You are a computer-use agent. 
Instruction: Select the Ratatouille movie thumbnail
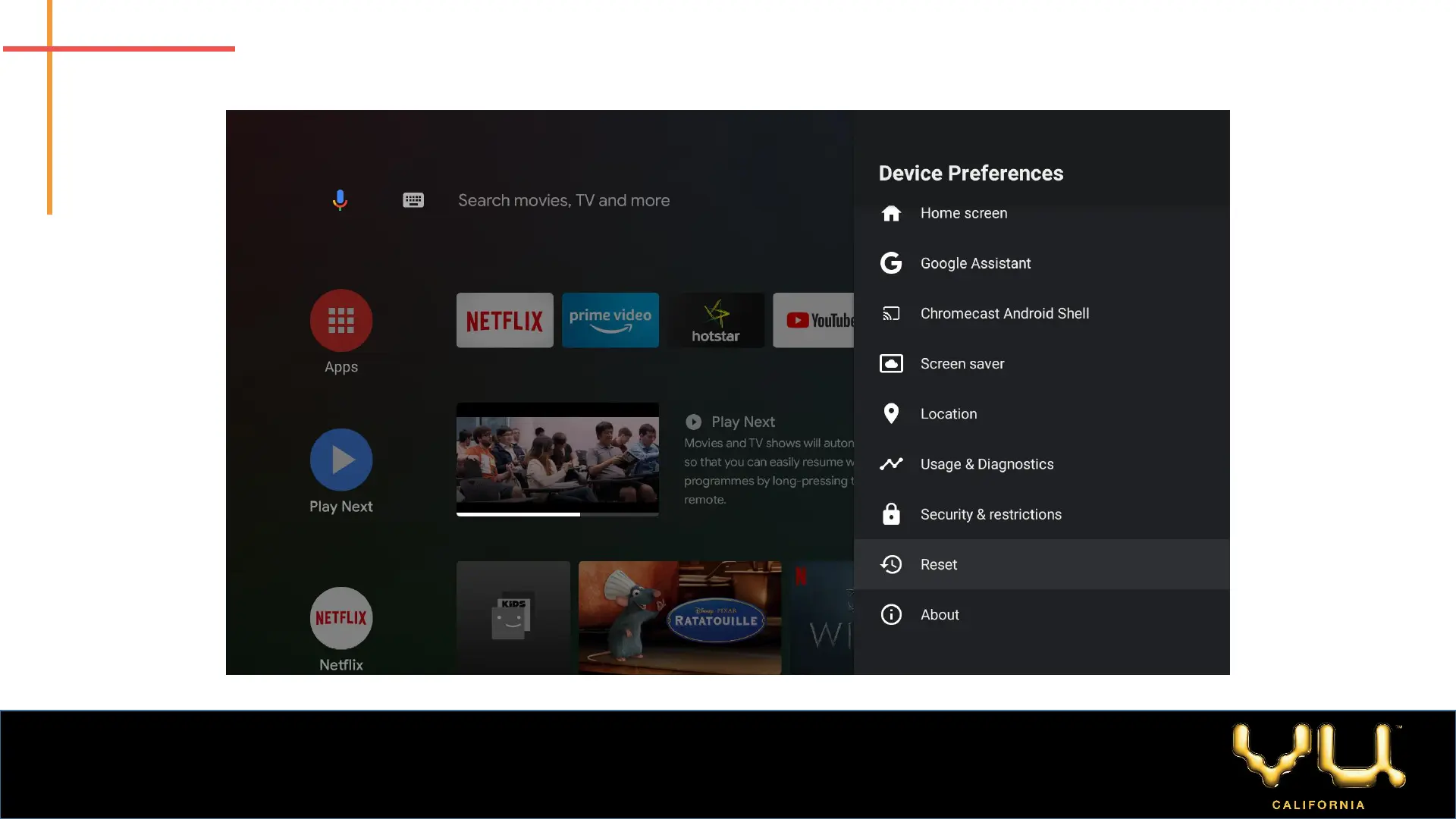tap(679, 617)
